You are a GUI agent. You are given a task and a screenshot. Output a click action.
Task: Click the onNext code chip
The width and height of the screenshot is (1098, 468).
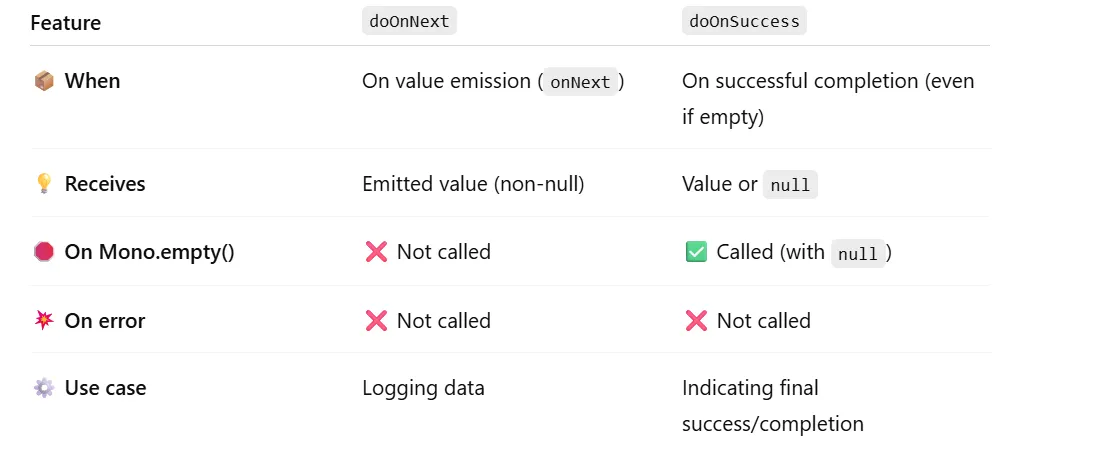[x=580, y=82]
